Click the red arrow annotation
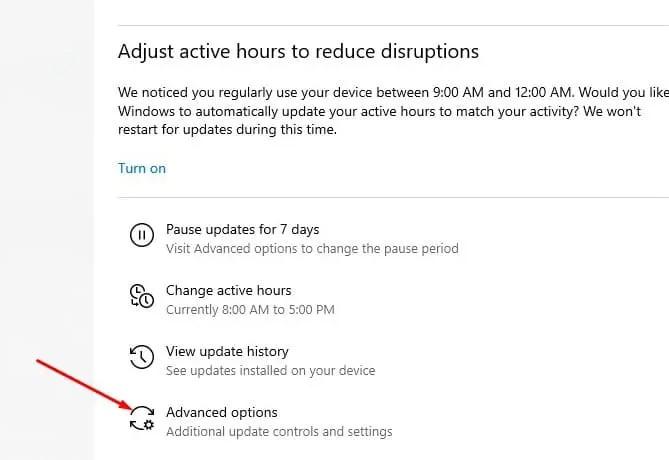This screenshot has width=669, height=460. (x=85, y=384)
